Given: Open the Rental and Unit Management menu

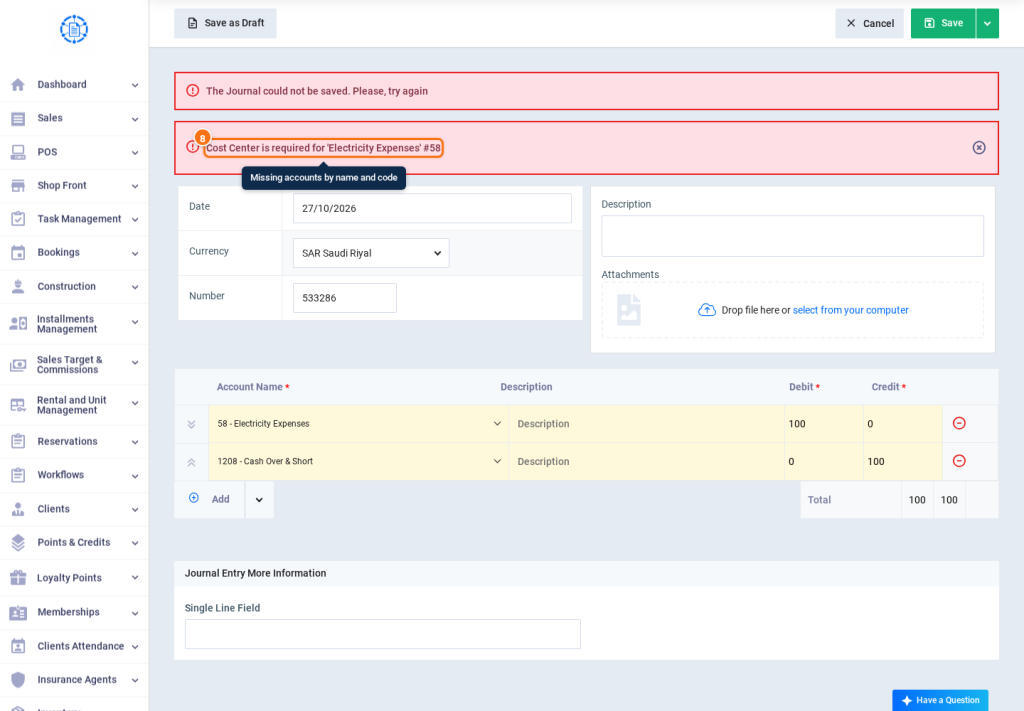Looking at the screenshot, I should pyautogui.click(x=74, y=405).
